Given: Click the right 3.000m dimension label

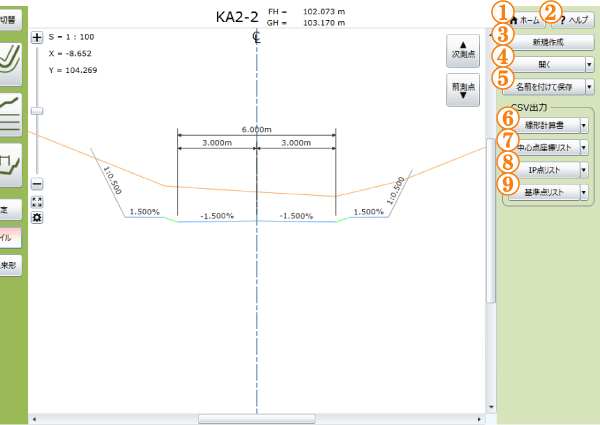Looking at the screenshot, I should (x=296, y=143).
